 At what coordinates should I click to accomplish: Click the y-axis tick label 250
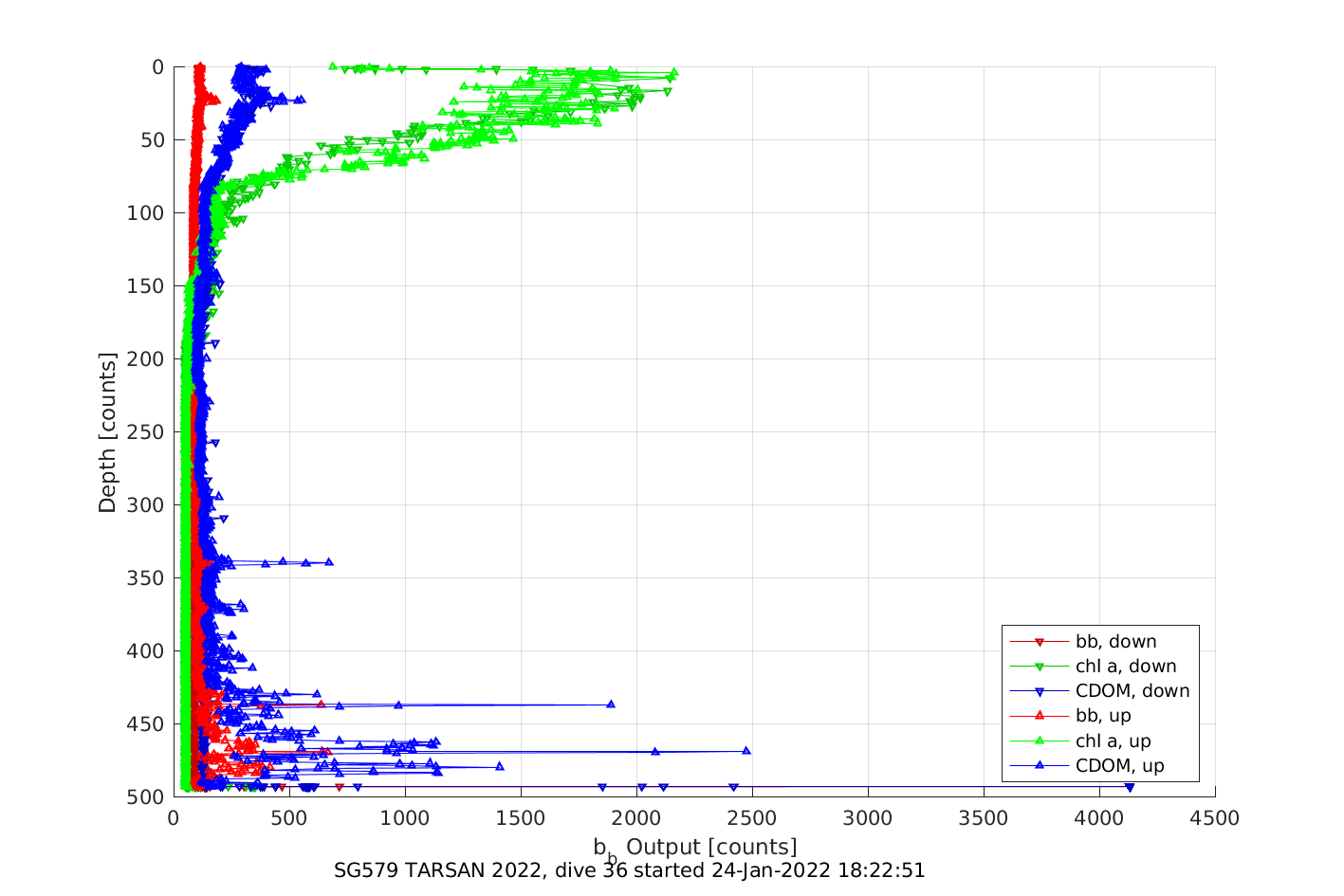pos(145,432)
